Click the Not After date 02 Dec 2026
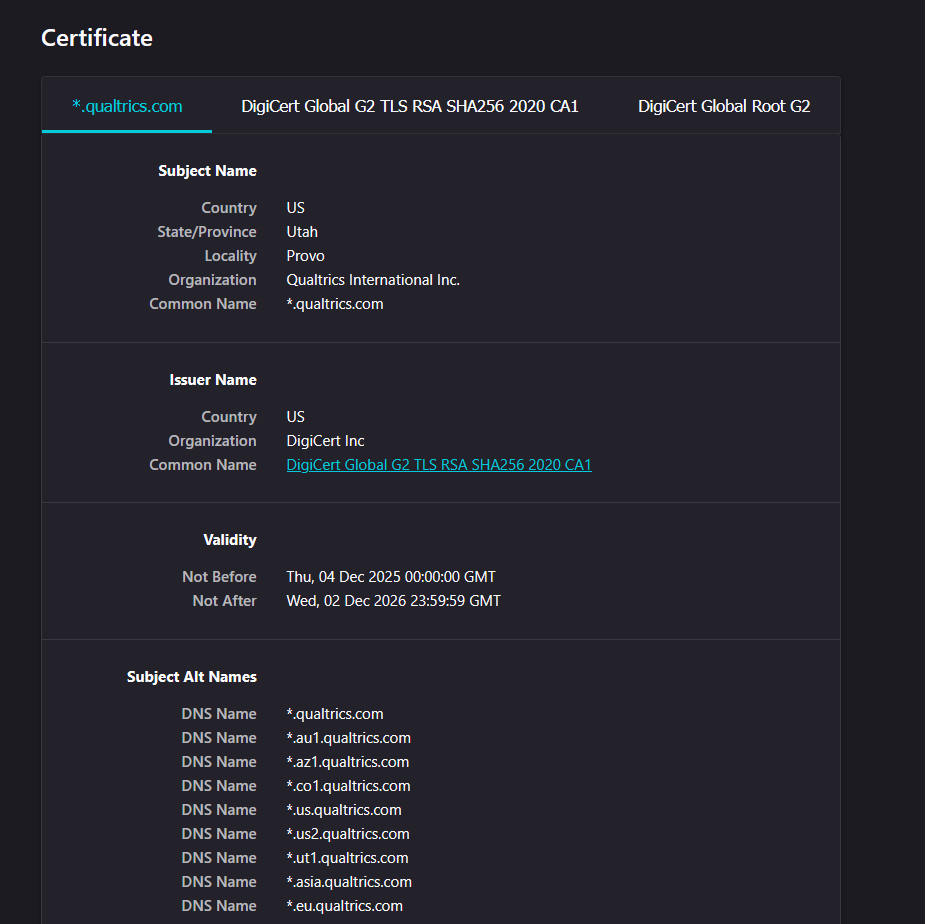The height and width of the screenshot is (924, 925). pyautogui.click(x=393, y=601)
